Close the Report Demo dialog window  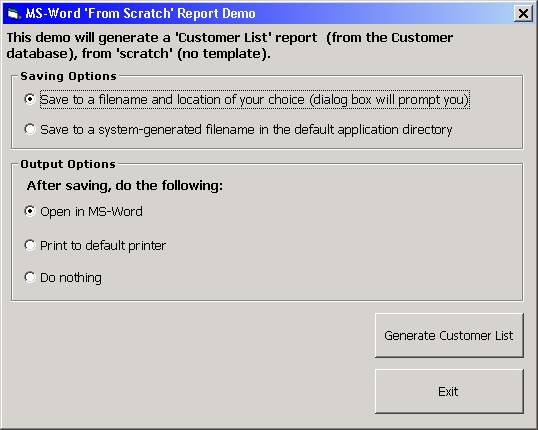click(x=523, y=14)
